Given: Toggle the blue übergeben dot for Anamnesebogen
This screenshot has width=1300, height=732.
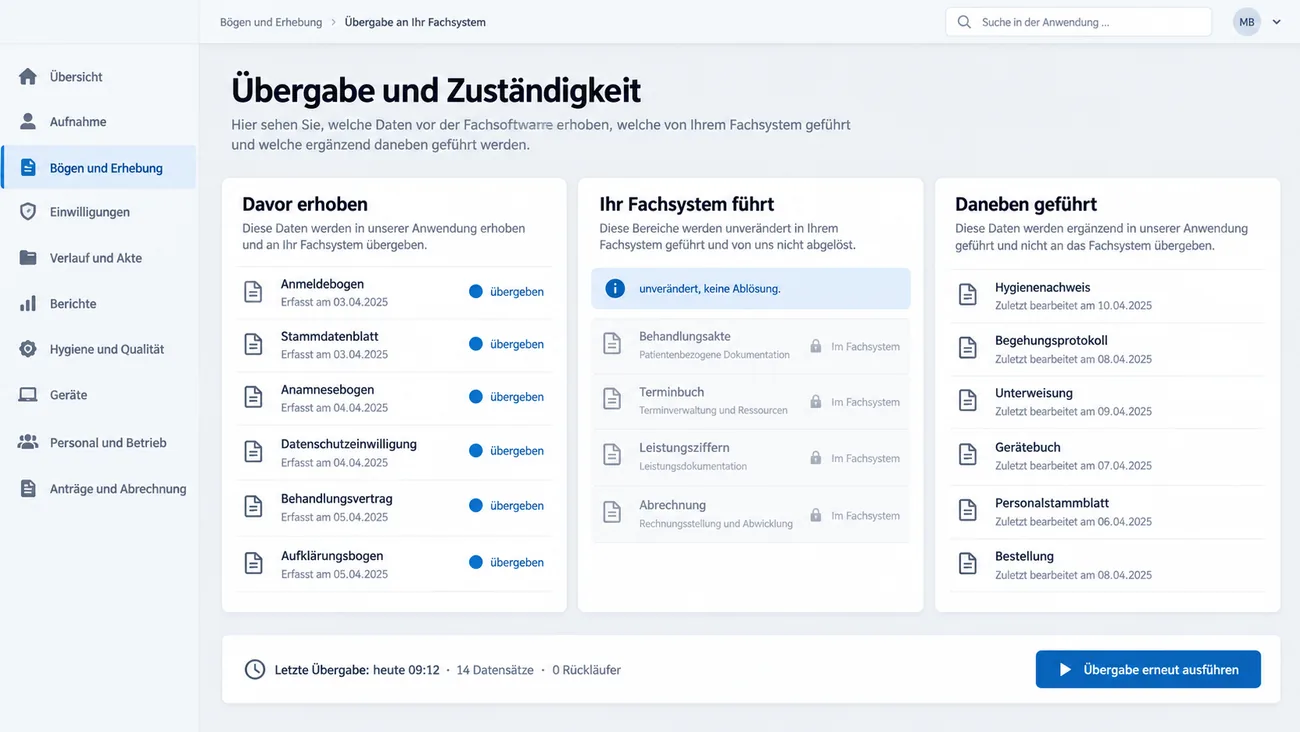Looking at the screenshot, I should pyautogui.click(x=476, y=397).
